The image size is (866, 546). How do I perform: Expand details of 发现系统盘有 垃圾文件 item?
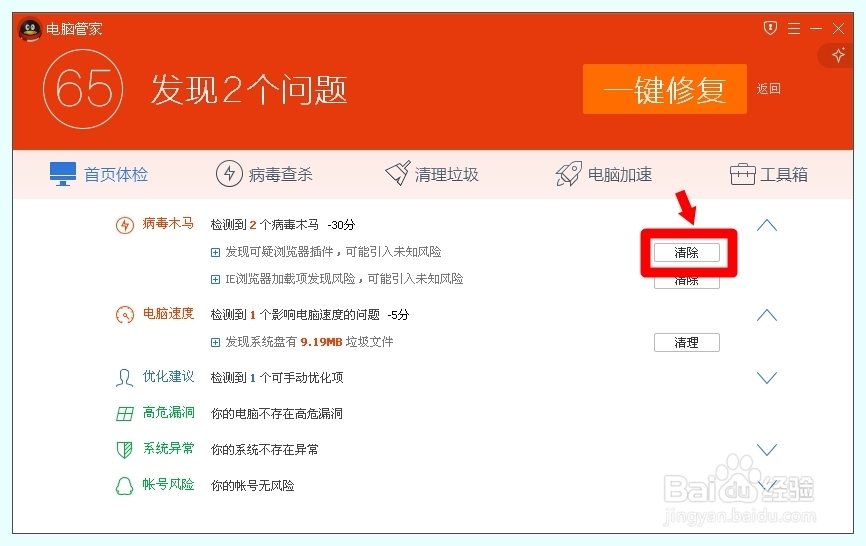tap(215, 343)
